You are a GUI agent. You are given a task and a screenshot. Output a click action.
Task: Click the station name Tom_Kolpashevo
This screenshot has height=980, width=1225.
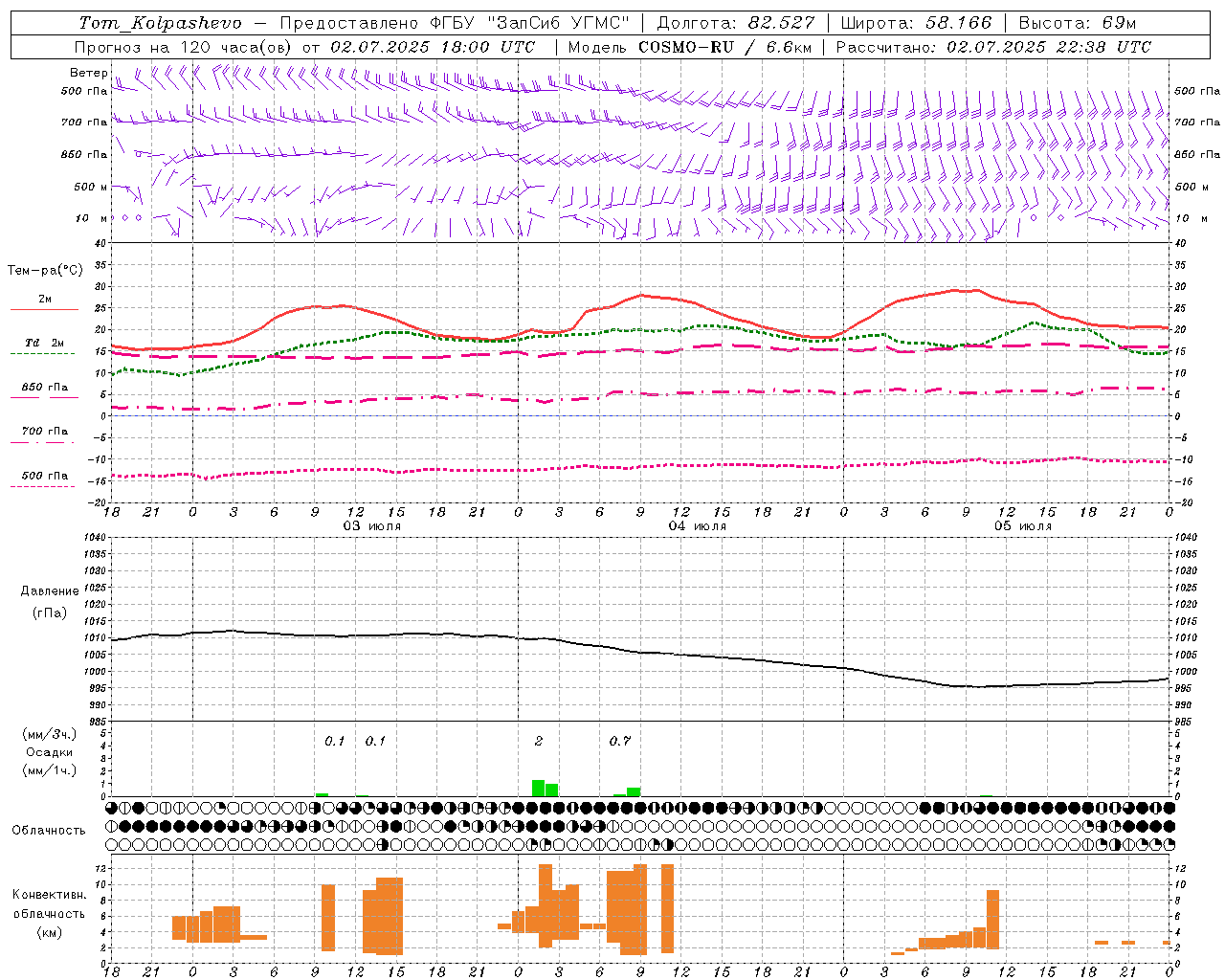pos(160,23)
